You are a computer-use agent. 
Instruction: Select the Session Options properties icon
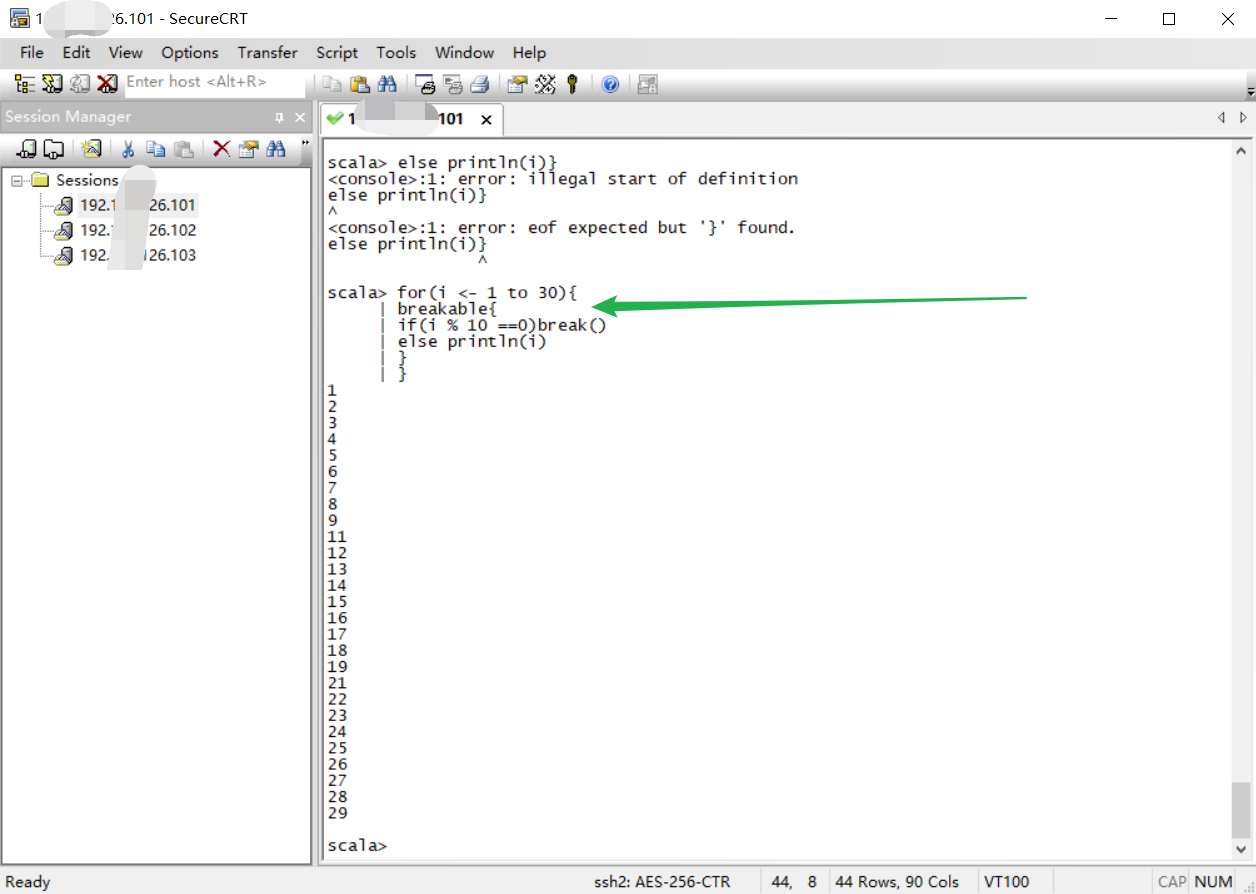(516, 83)
